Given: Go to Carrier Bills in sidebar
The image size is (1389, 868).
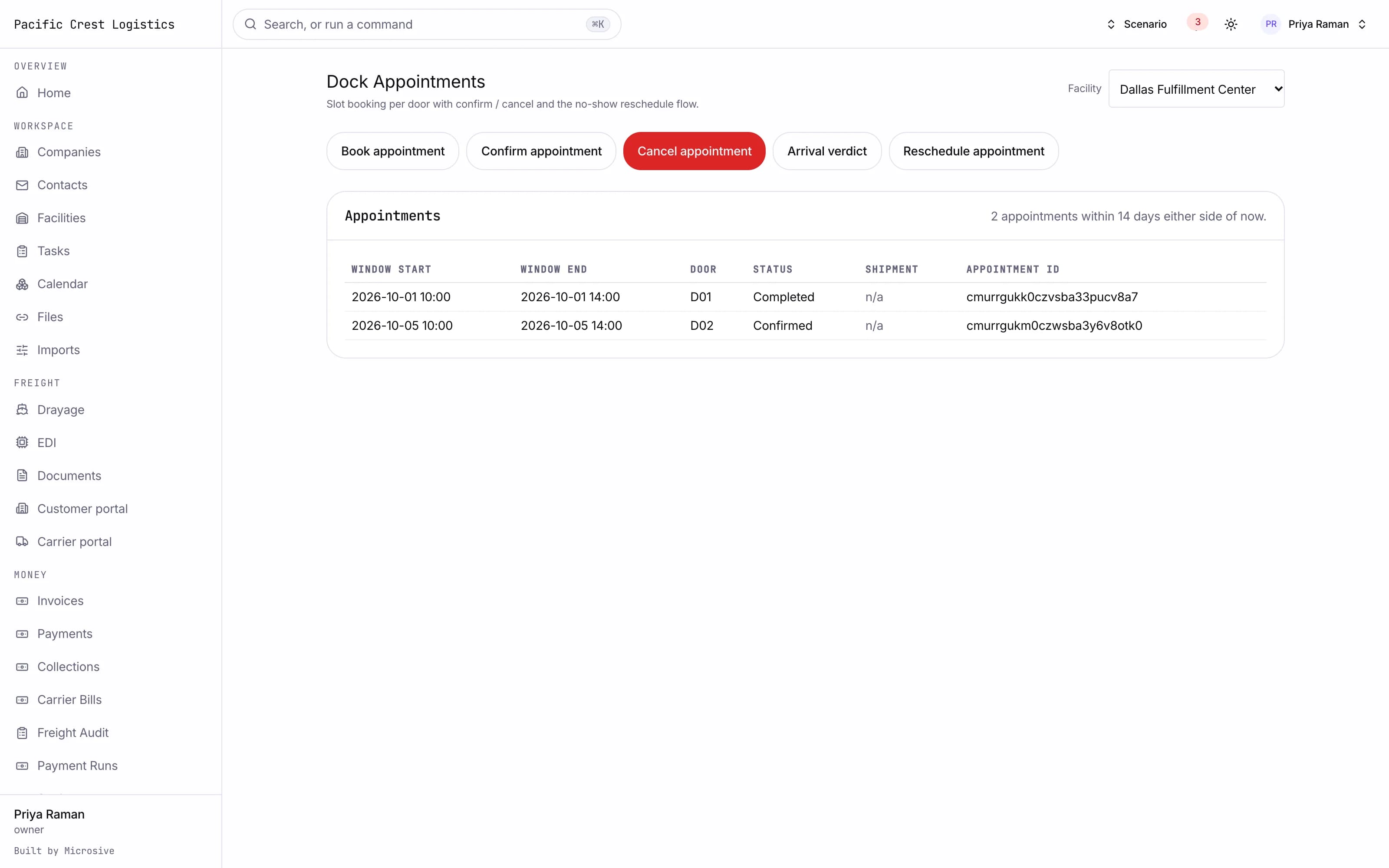Looking at the screenshot, I should point(69,700).
